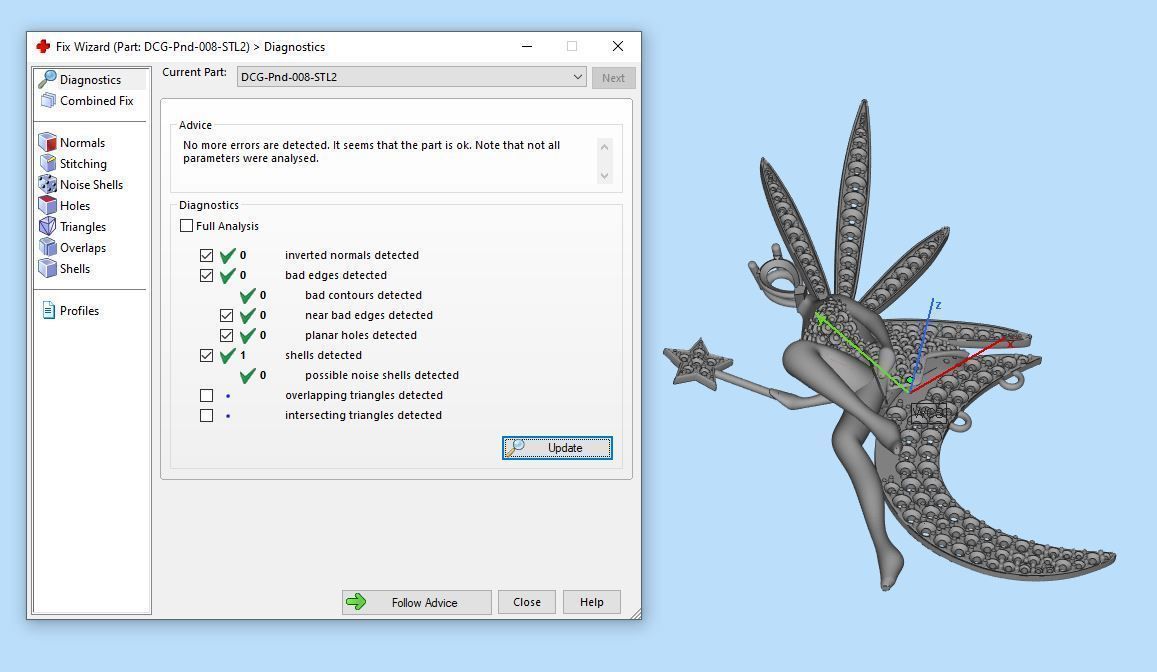This screenshot has height=672, width=1157.
Task: Open the Current Part dropdown
Action: [x=412, y=77]
